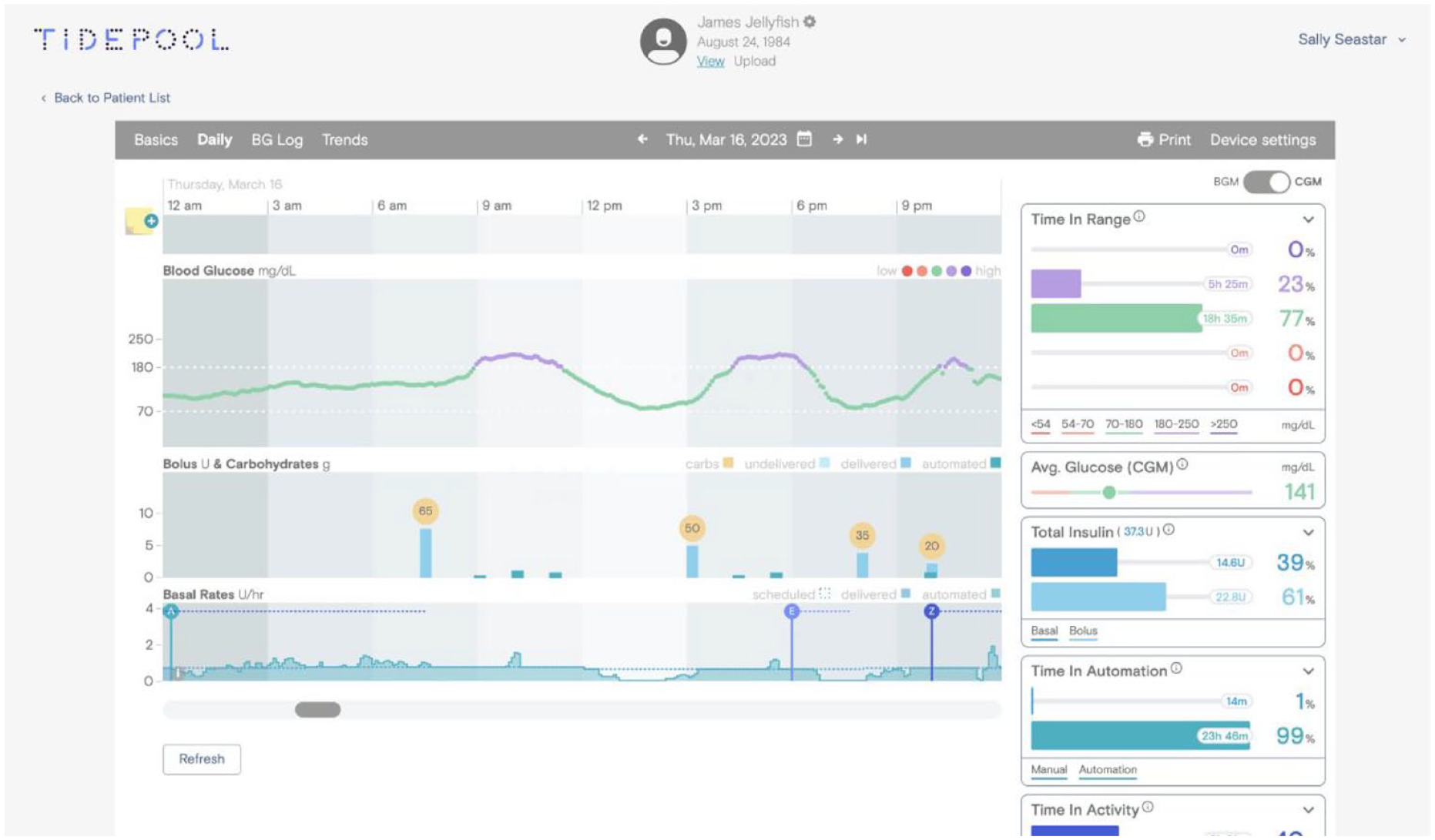The height and width of the screenshot is (840, 1435).
Task: Click the timeline horizontal scroll thumb
Action: (318, 710)
